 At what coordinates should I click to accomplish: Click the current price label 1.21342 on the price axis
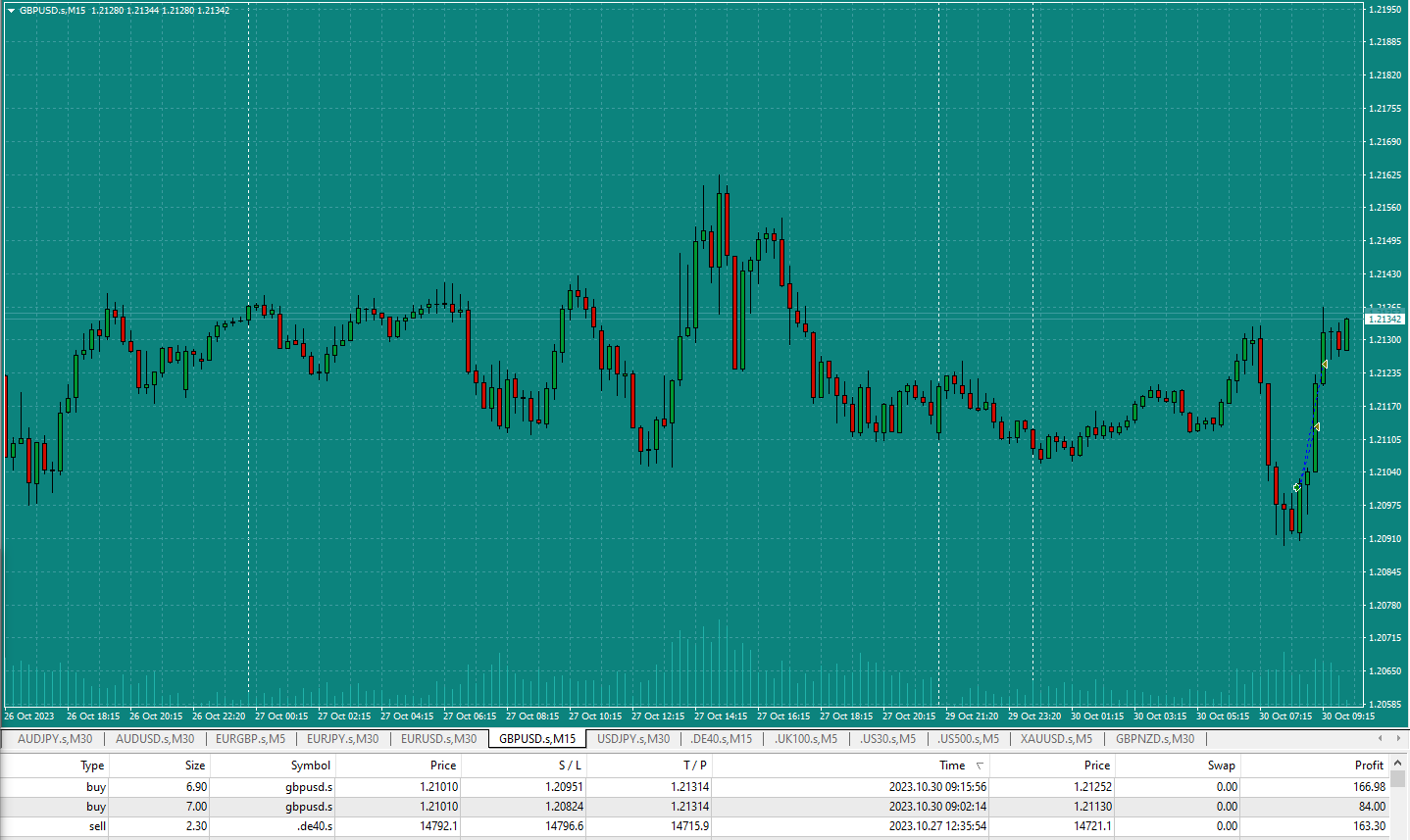[x=1385, y=320]
